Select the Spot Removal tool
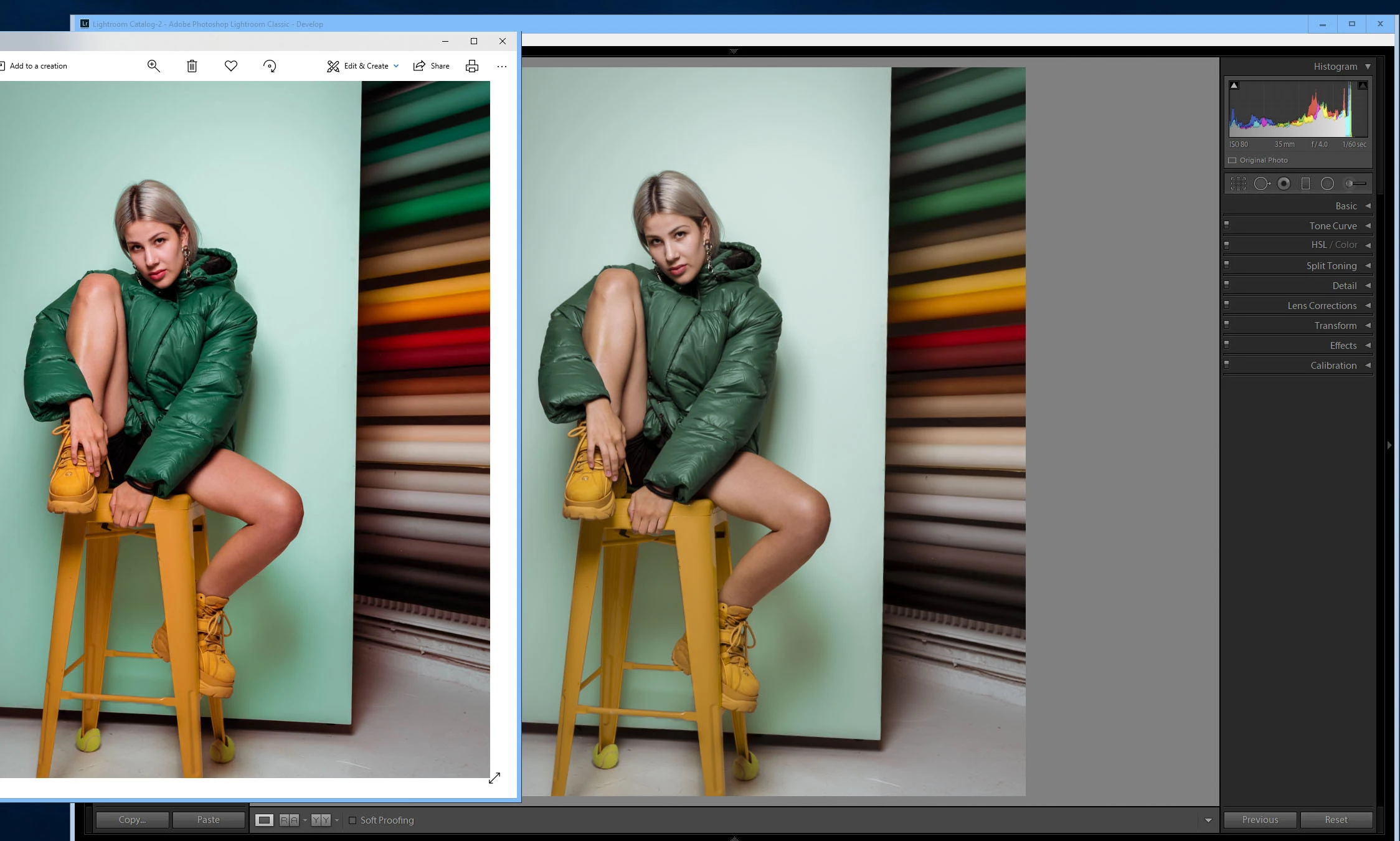 pos(1261,183)
